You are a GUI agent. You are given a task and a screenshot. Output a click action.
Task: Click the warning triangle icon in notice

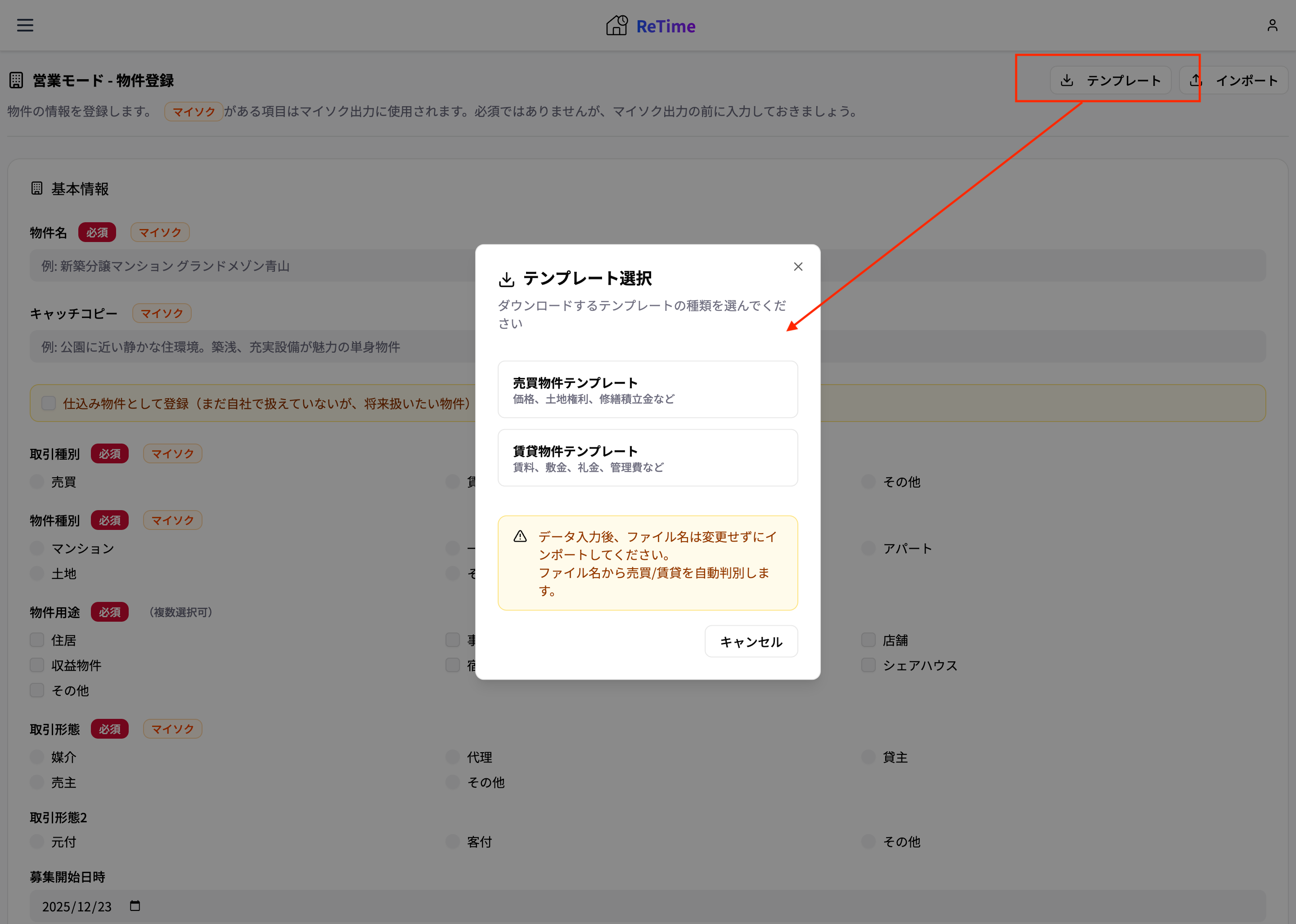point(520,537)
